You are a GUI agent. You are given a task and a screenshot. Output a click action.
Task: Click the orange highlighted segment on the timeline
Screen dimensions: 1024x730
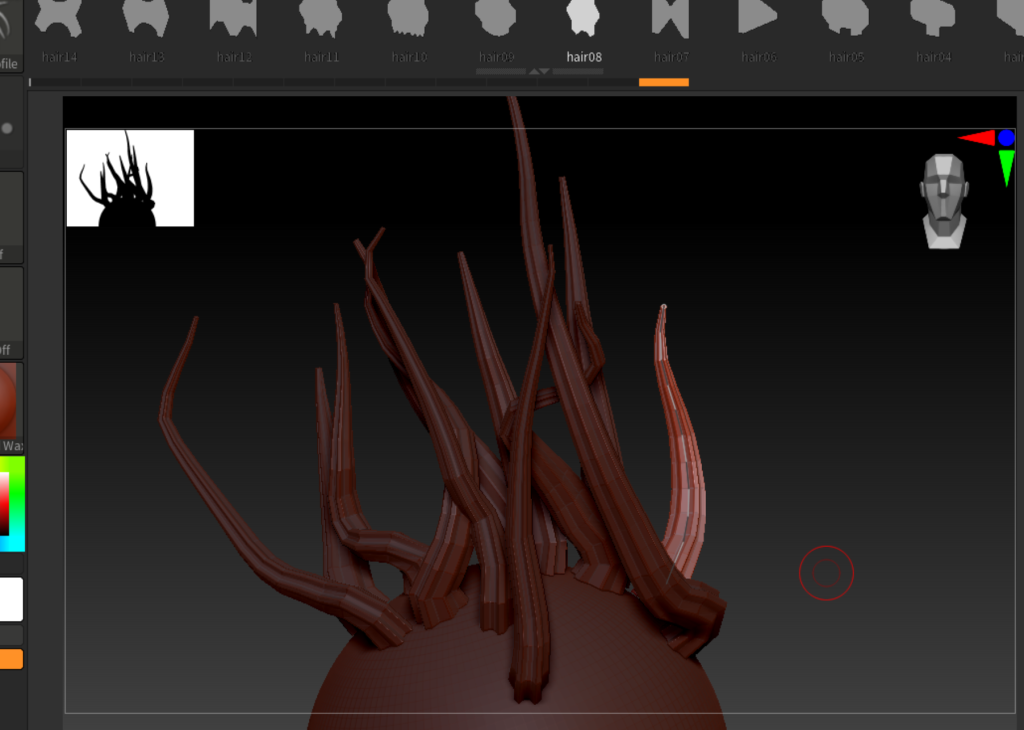(x=664, y=82)
